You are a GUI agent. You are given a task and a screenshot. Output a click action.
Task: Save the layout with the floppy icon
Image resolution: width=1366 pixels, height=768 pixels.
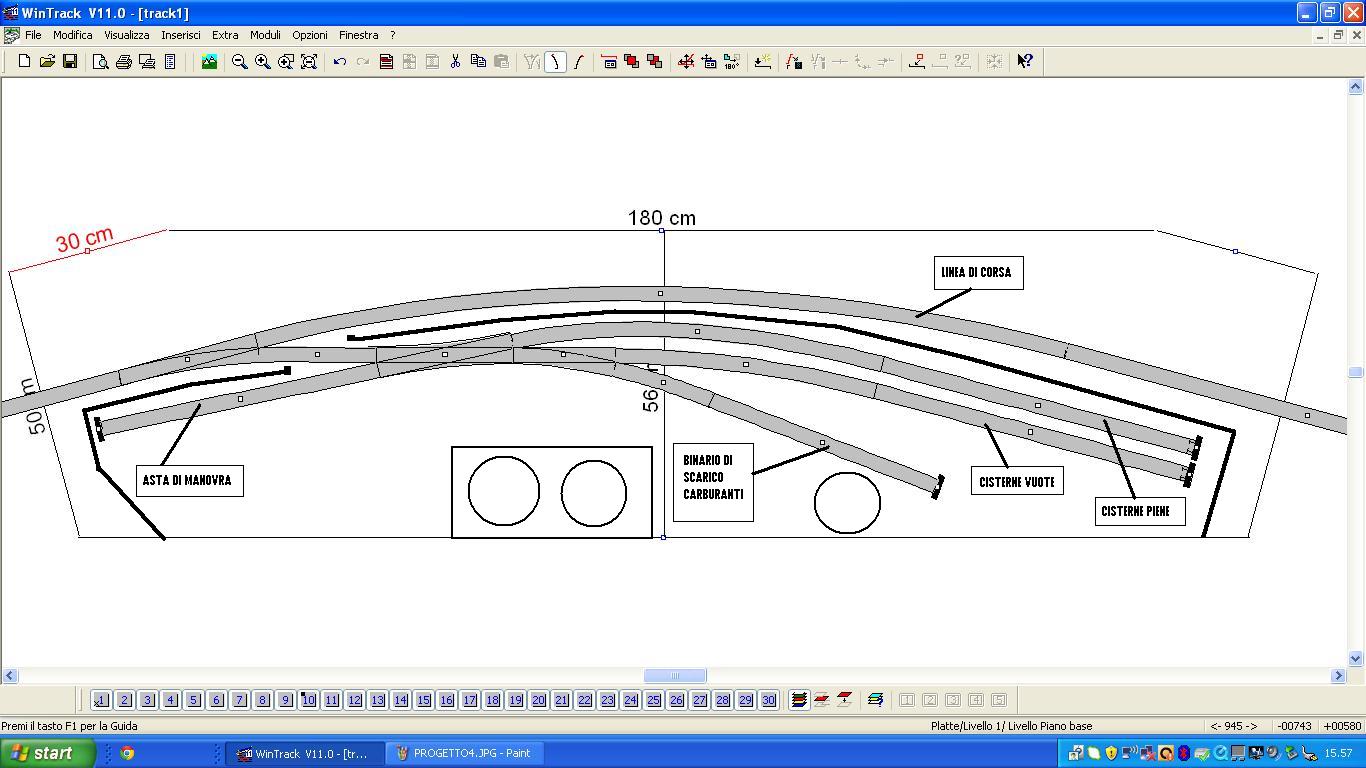(70, 62)
